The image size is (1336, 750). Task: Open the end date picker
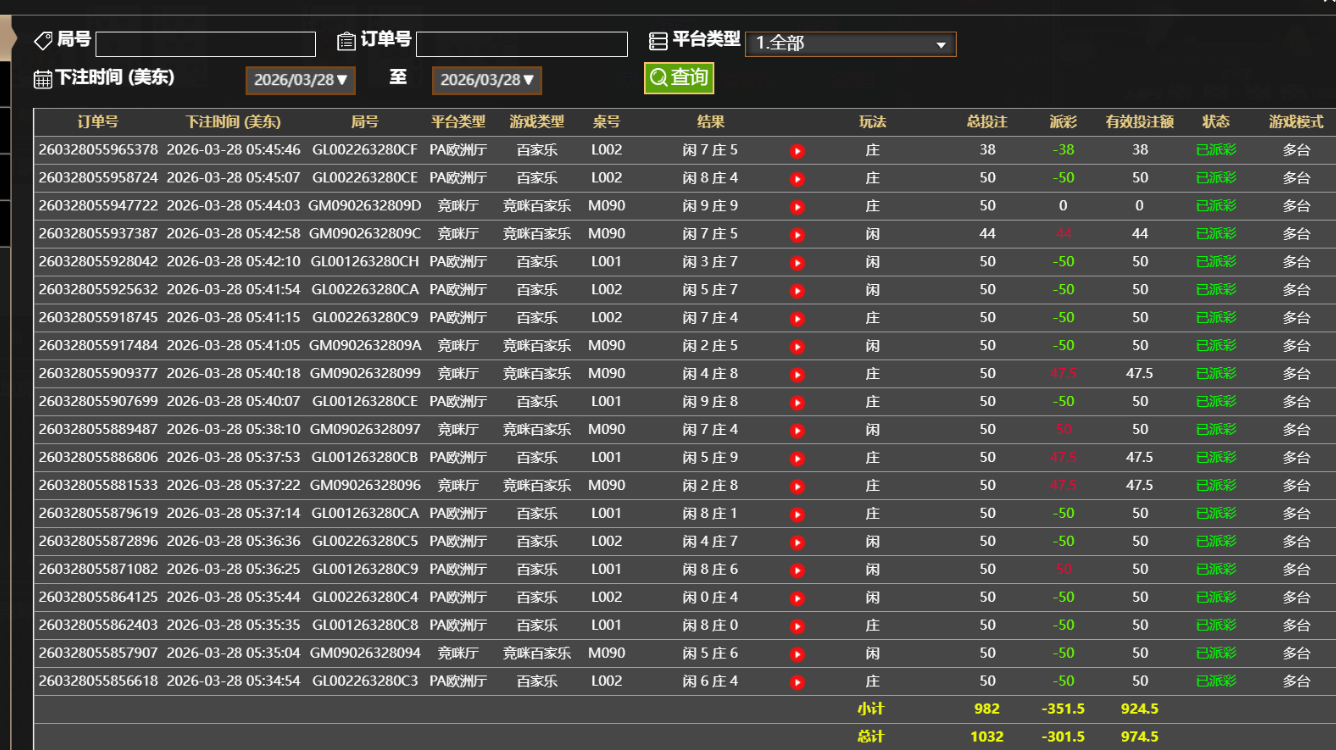click(487, 80)
